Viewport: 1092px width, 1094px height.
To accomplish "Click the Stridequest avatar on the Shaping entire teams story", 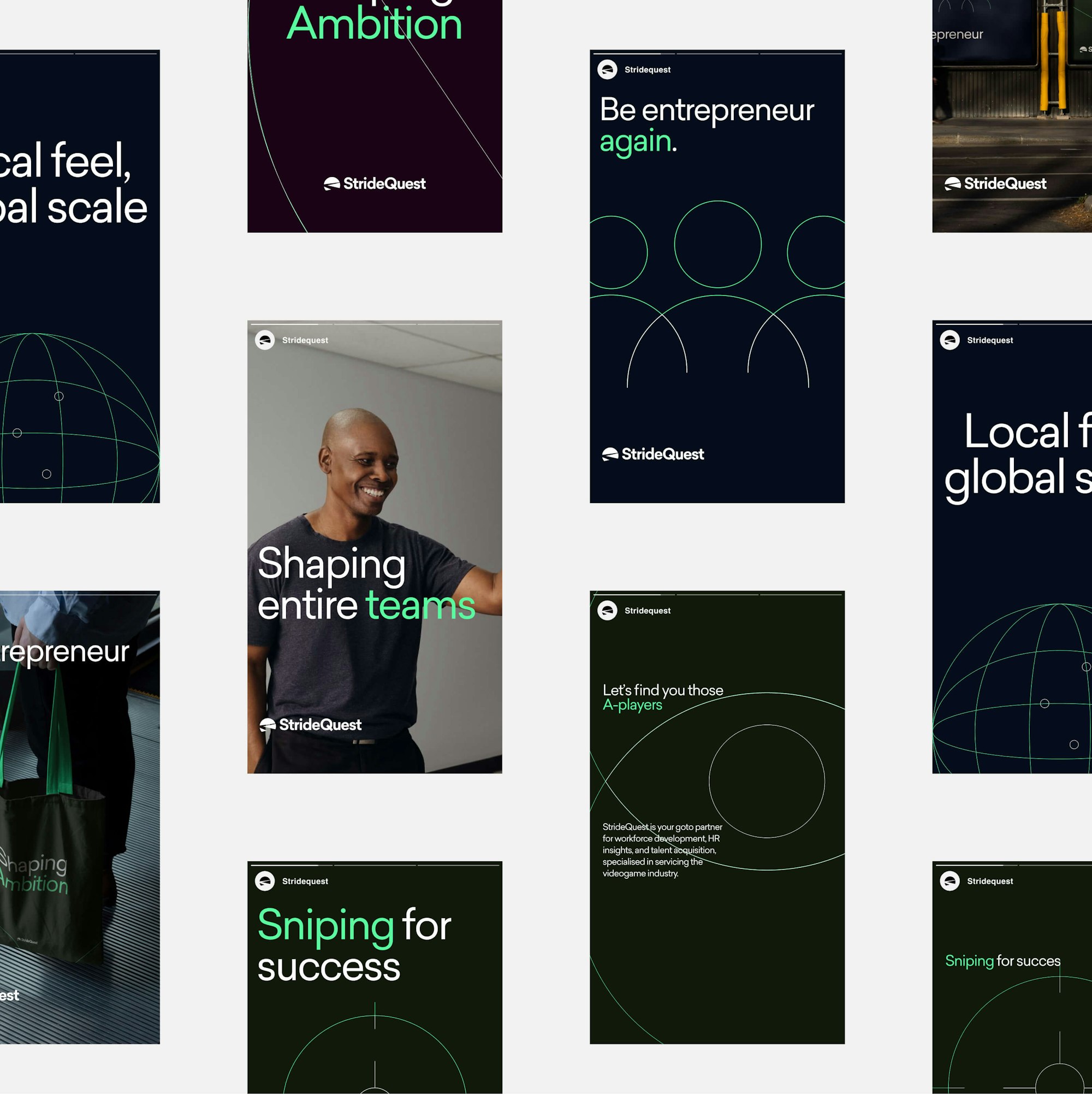I will (265, 340).
